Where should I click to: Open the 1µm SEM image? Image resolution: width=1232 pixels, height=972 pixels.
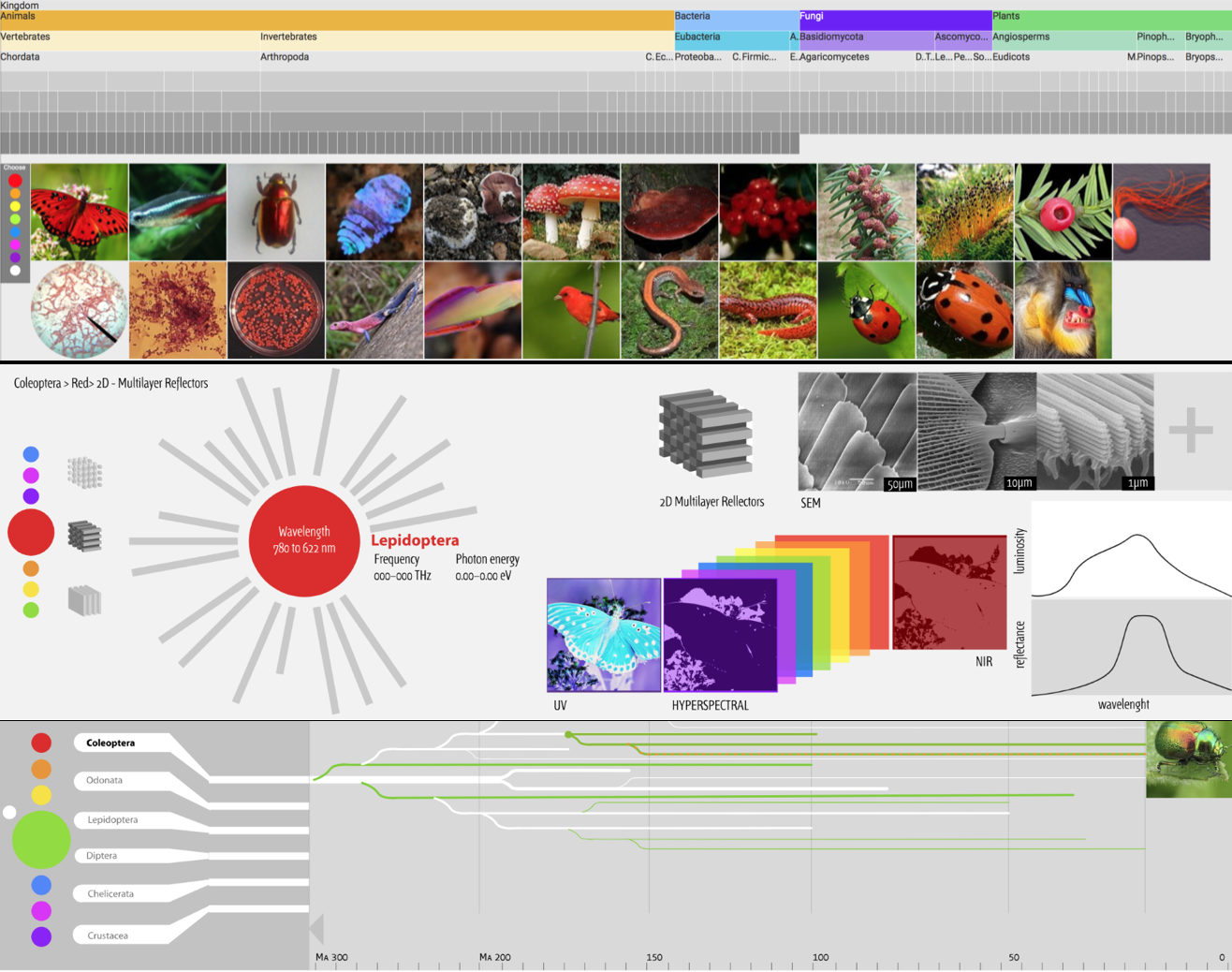(x=1095, y=431)
